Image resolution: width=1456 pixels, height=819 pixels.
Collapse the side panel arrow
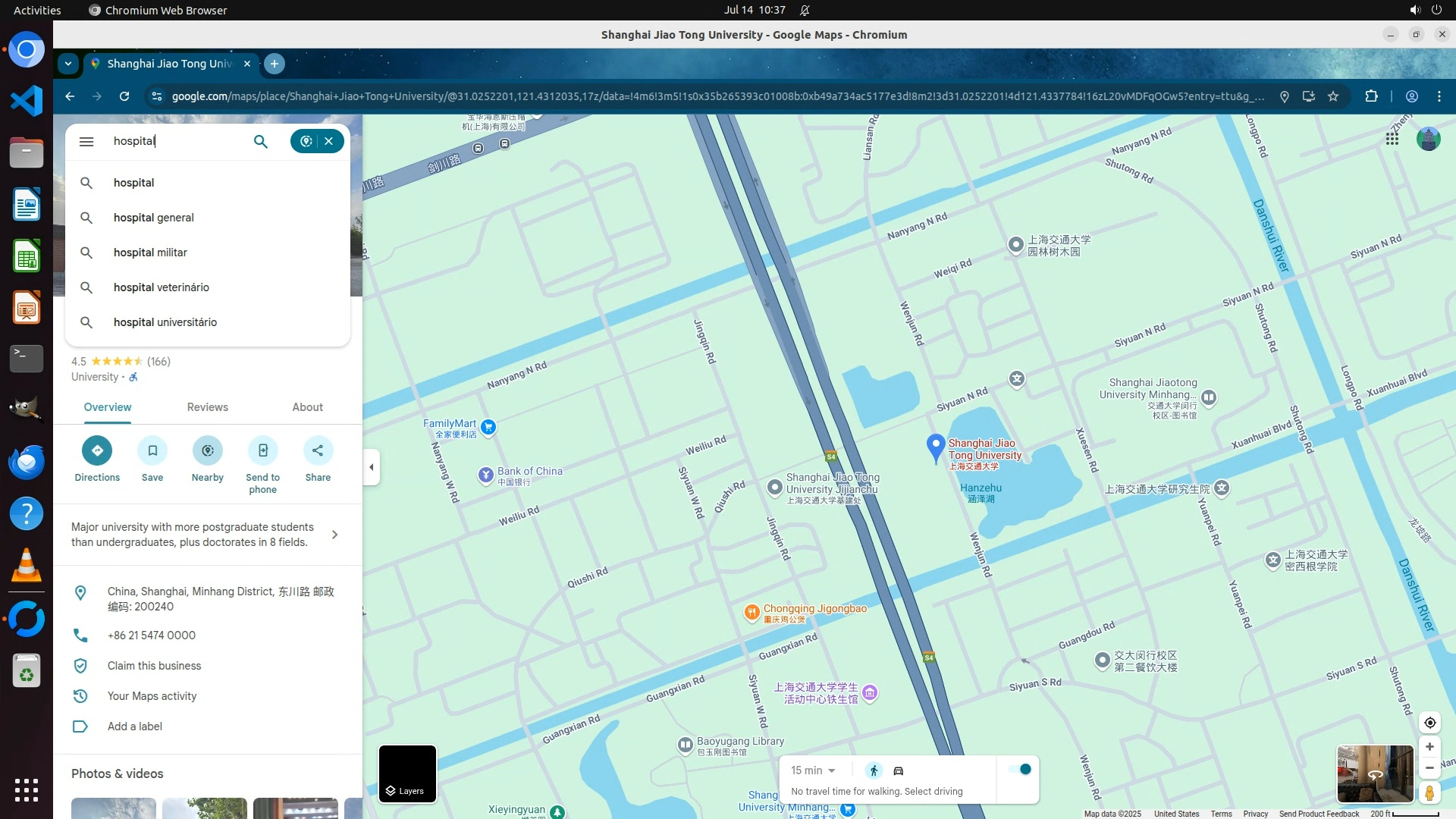click(x=371, y=467)
